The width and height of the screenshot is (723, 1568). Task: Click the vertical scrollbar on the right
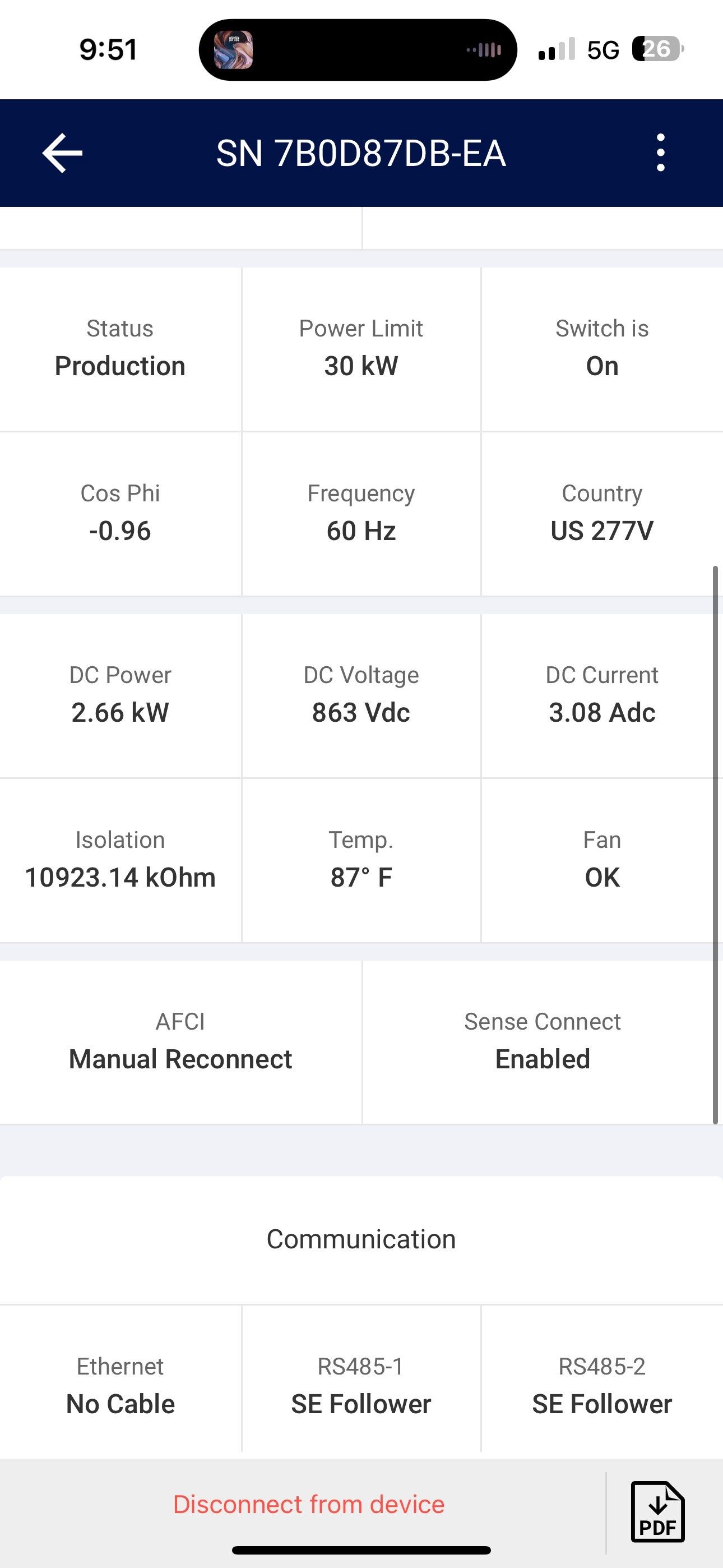715,845
